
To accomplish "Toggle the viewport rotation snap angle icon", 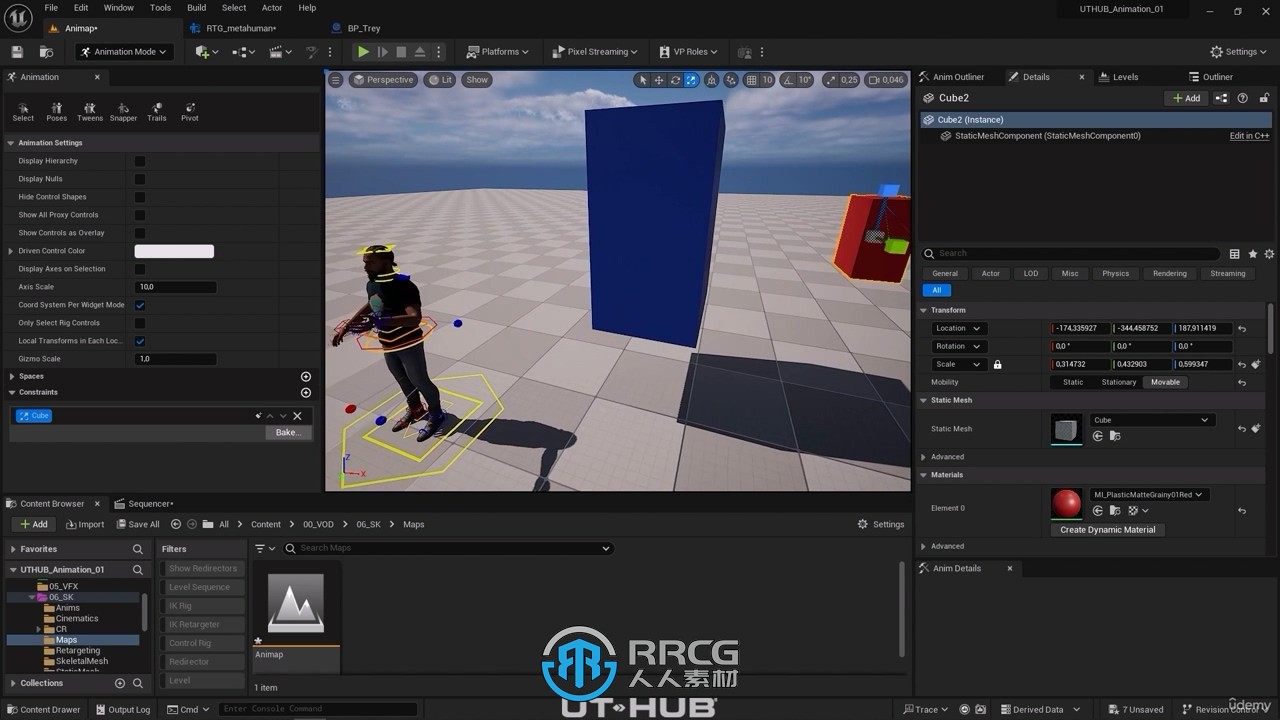I will click(788, 80).
